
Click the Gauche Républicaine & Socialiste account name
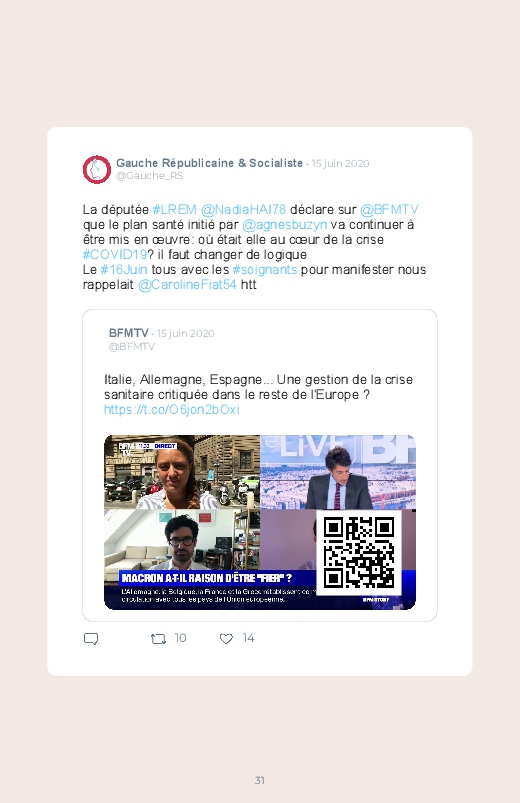tap(210, 163)
